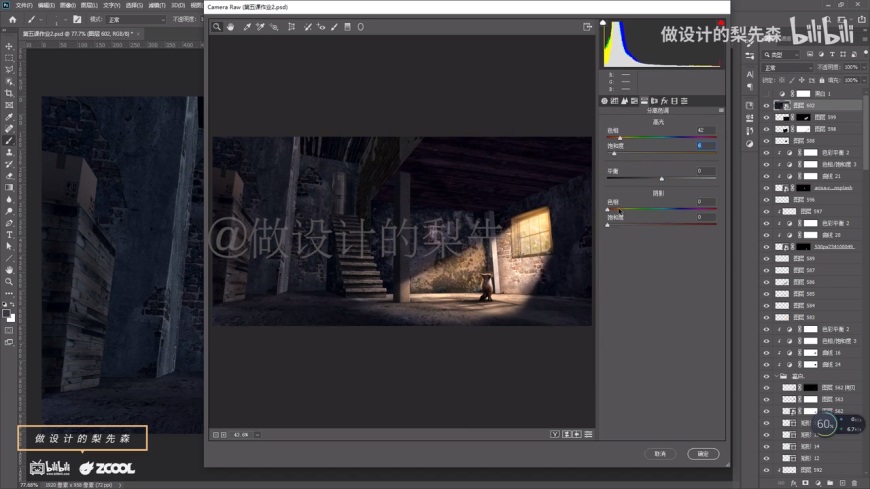Select the Rectangular Marquee tool
Viewport: 870px width, 489px height.
point(9,58)
